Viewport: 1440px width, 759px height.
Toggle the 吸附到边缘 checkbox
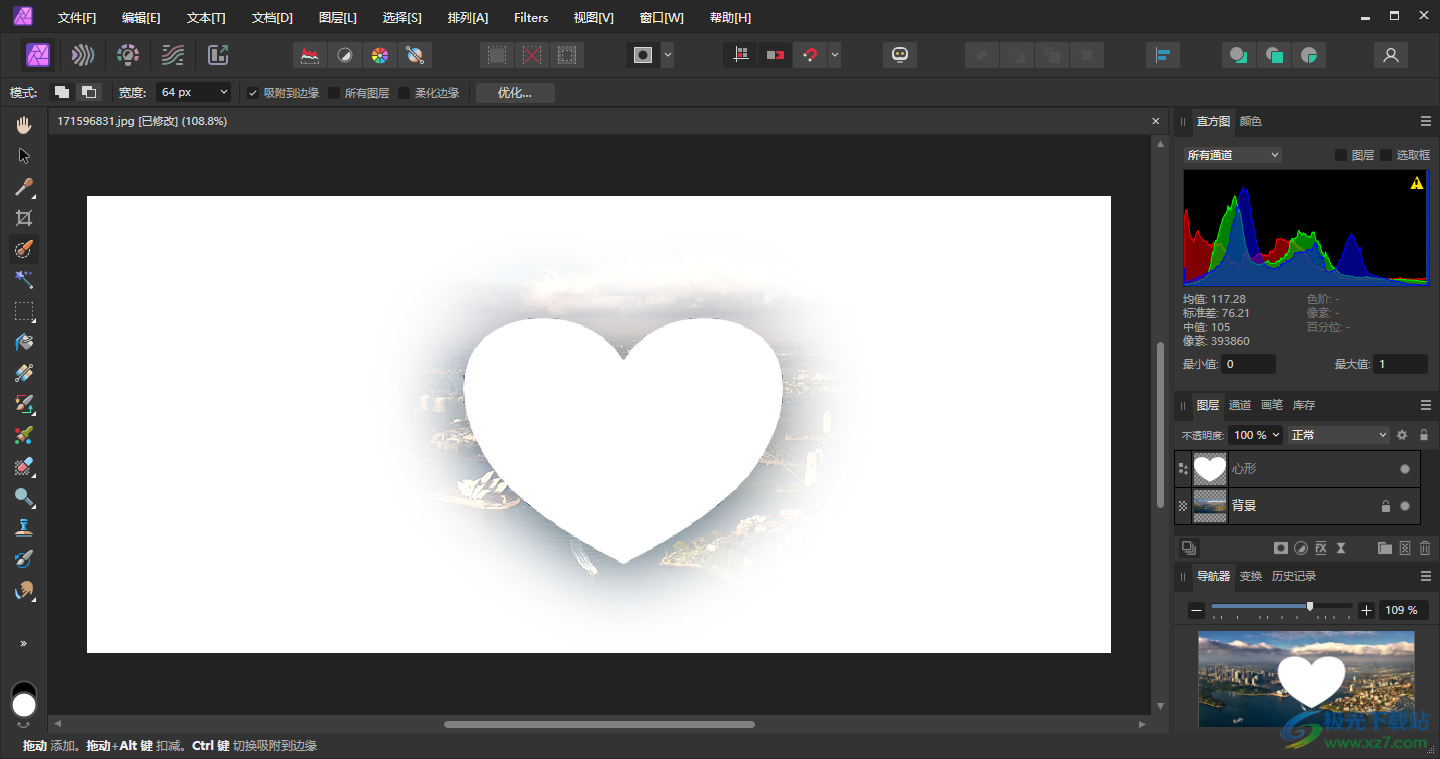[253, 93]
